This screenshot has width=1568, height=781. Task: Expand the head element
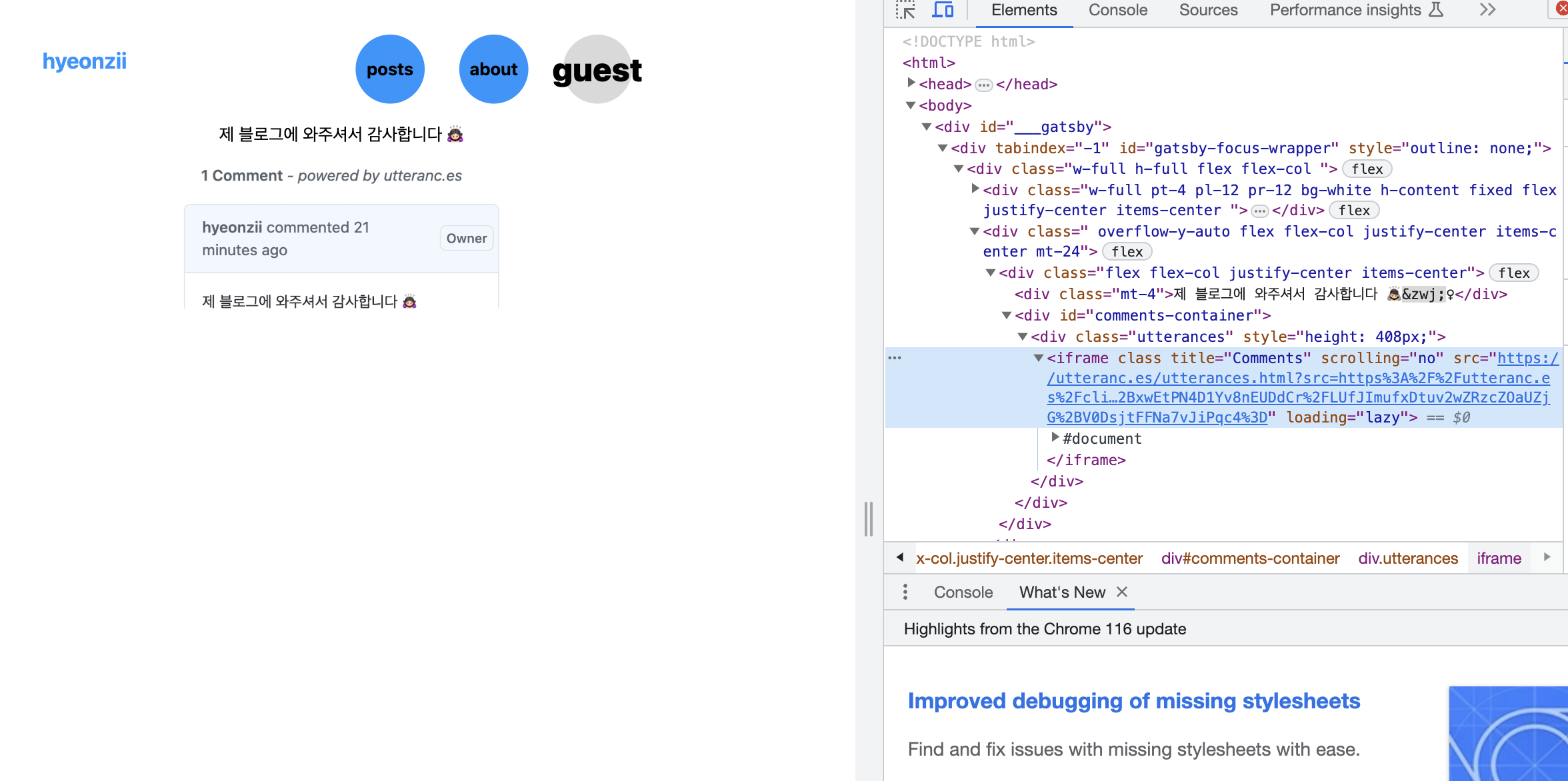click(x=911, y=83)
